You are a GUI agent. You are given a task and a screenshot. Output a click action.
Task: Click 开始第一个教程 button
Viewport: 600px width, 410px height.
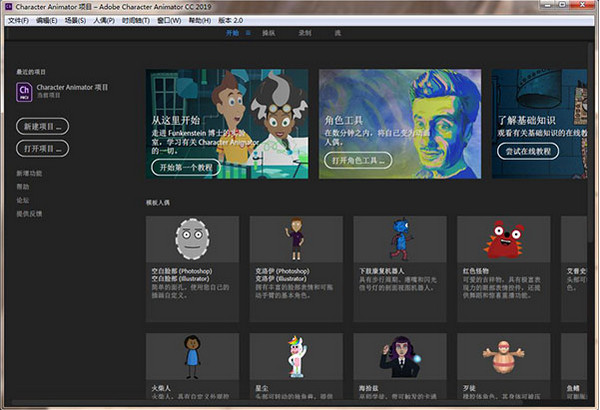tap(186, 167)
